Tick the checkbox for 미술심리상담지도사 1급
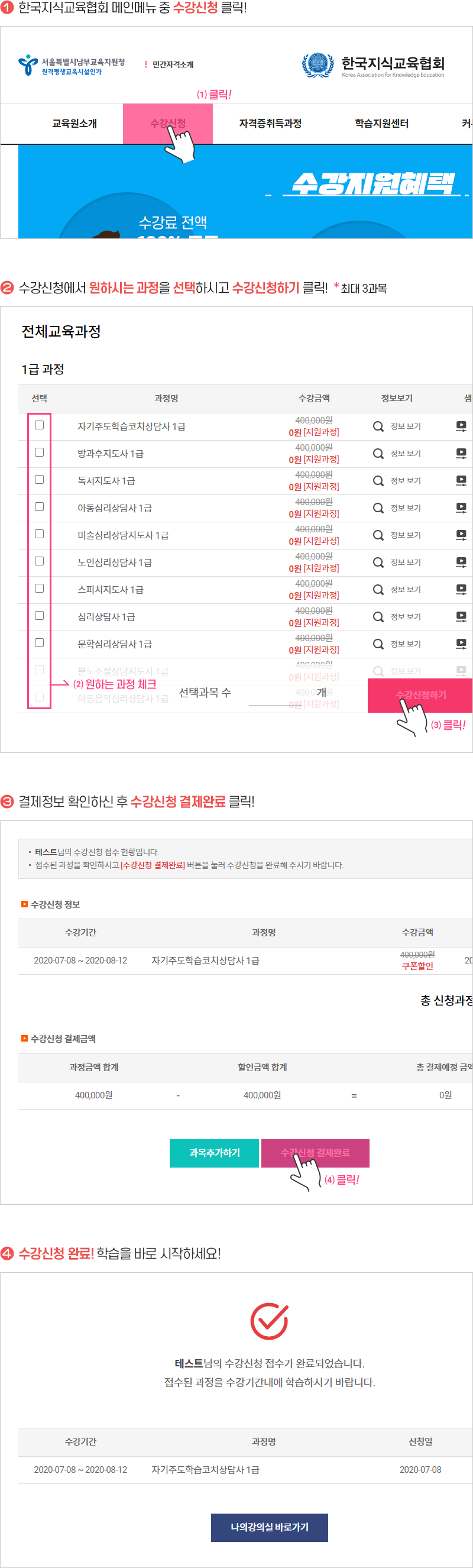 tap(40, 534)
